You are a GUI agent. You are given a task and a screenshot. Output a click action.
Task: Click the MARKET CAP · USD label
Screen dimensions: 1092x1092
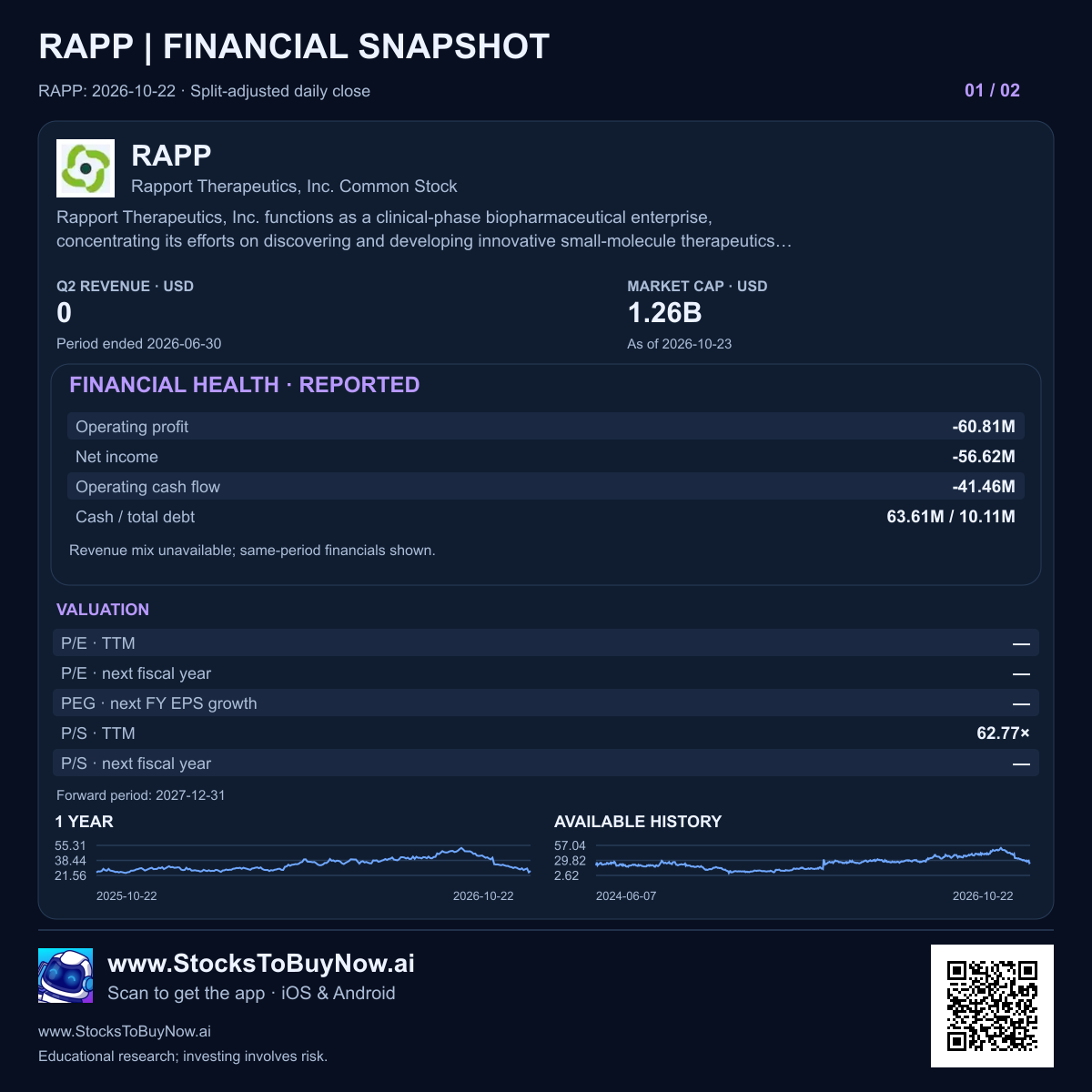tap(697, 286)
